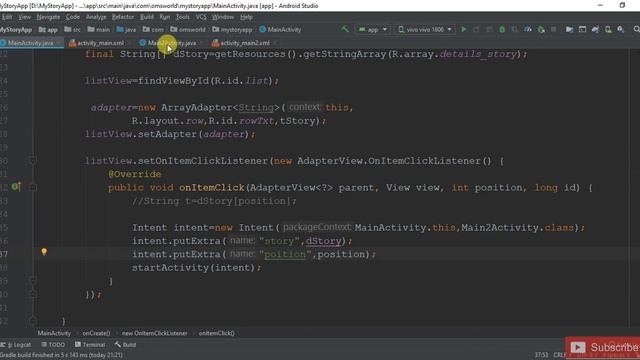Image resolution: width=640 pixels, height=360 pixels.
Task: Click the YouTube Subscribe button
Action: pyautogui.click(x=603, y=347)
